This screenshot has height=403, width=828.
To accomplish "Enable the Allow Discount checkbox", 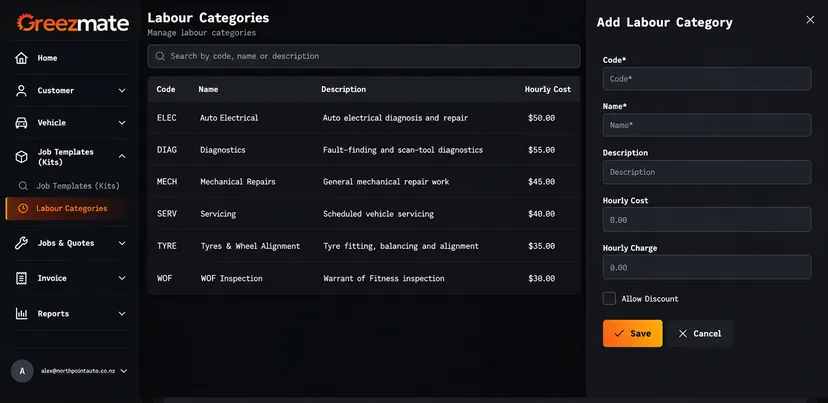I will [x=609, y=298].
